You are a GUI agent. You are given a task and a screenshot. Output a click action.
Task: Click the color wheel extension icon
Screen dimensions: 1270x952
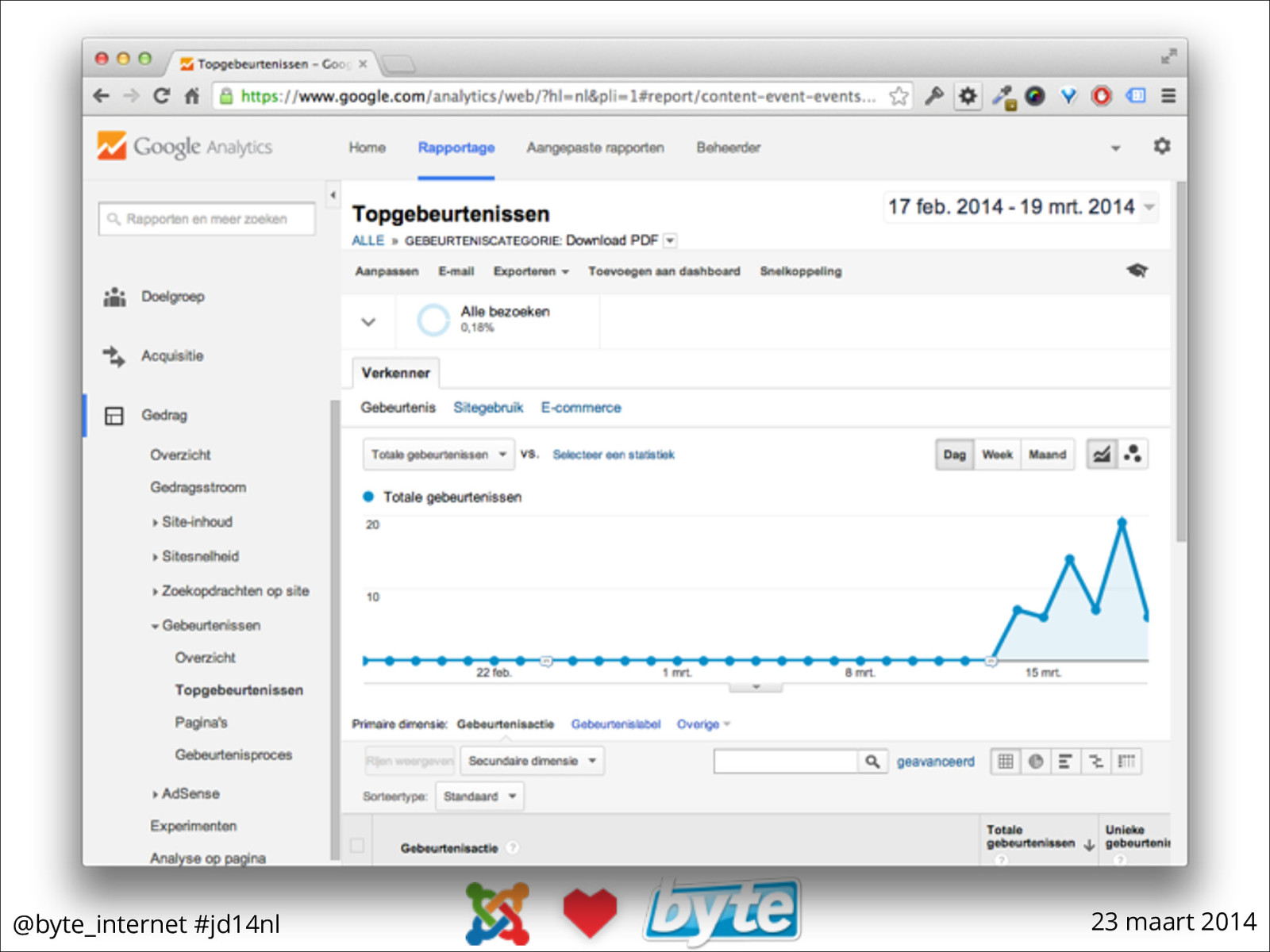pos(1034,96)
